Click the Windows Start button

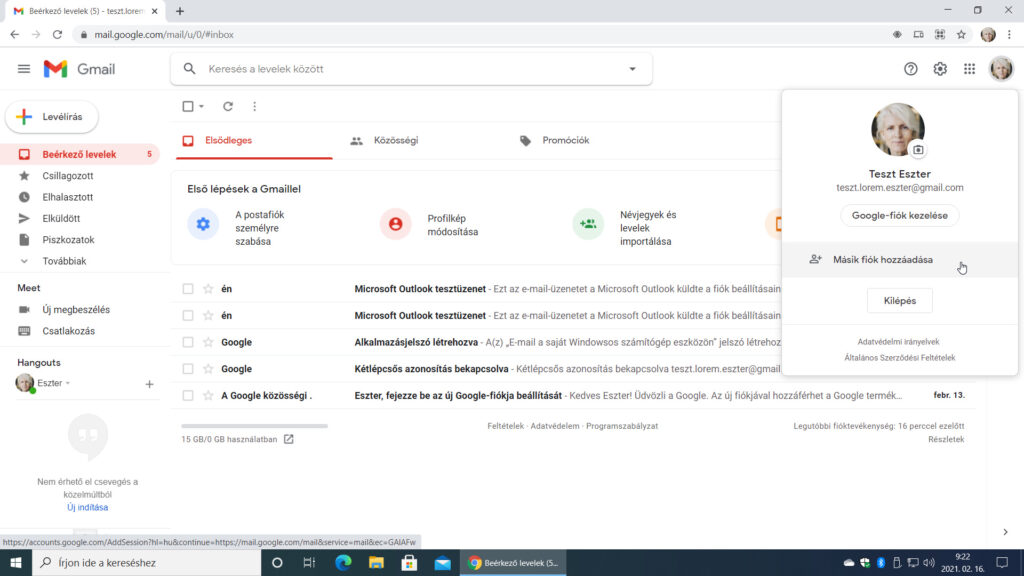click(16, 562)
